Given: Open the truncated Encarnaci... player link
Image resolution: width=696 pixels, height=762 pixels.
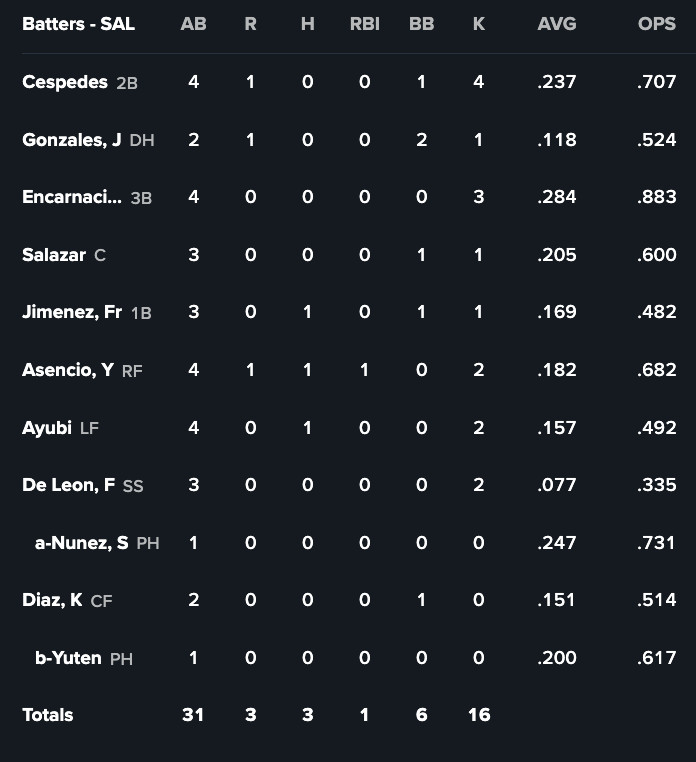Looking at the screenshot, I should (x=71, y=197).
